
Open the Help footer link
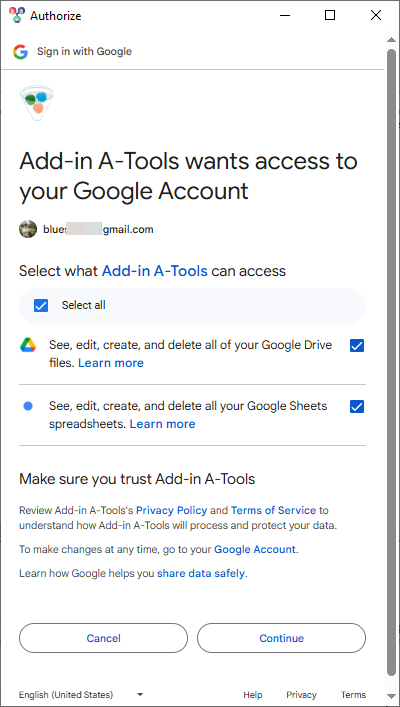pyautogui.click(x=253, y=695)
